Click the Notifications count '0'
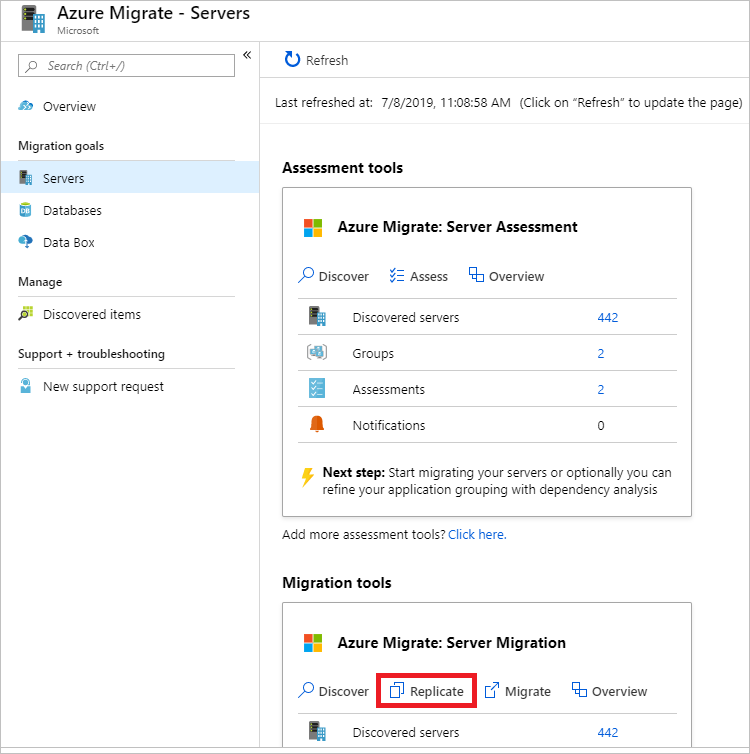The width and height of the screenshot is (750, 754). [x=600, y=426]
